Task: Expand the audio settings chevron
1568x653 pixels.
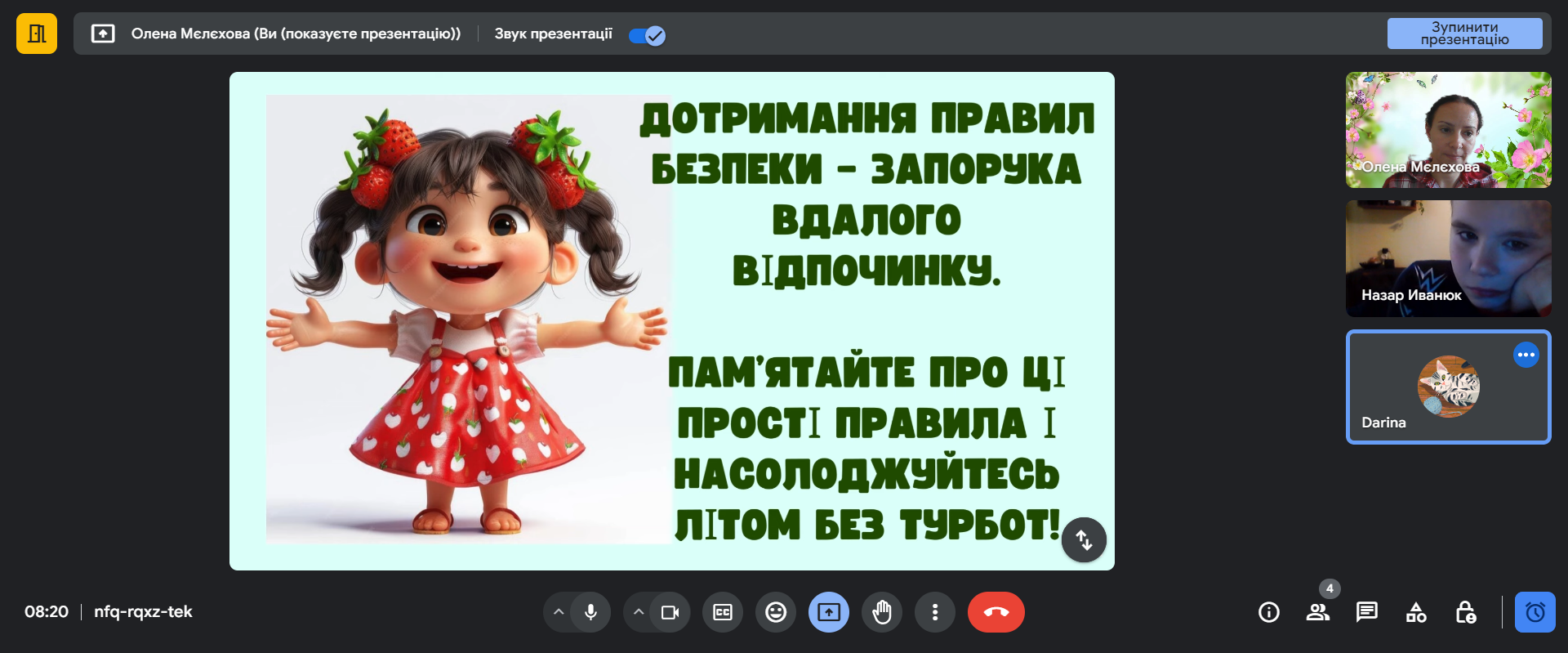Action: 559,612
